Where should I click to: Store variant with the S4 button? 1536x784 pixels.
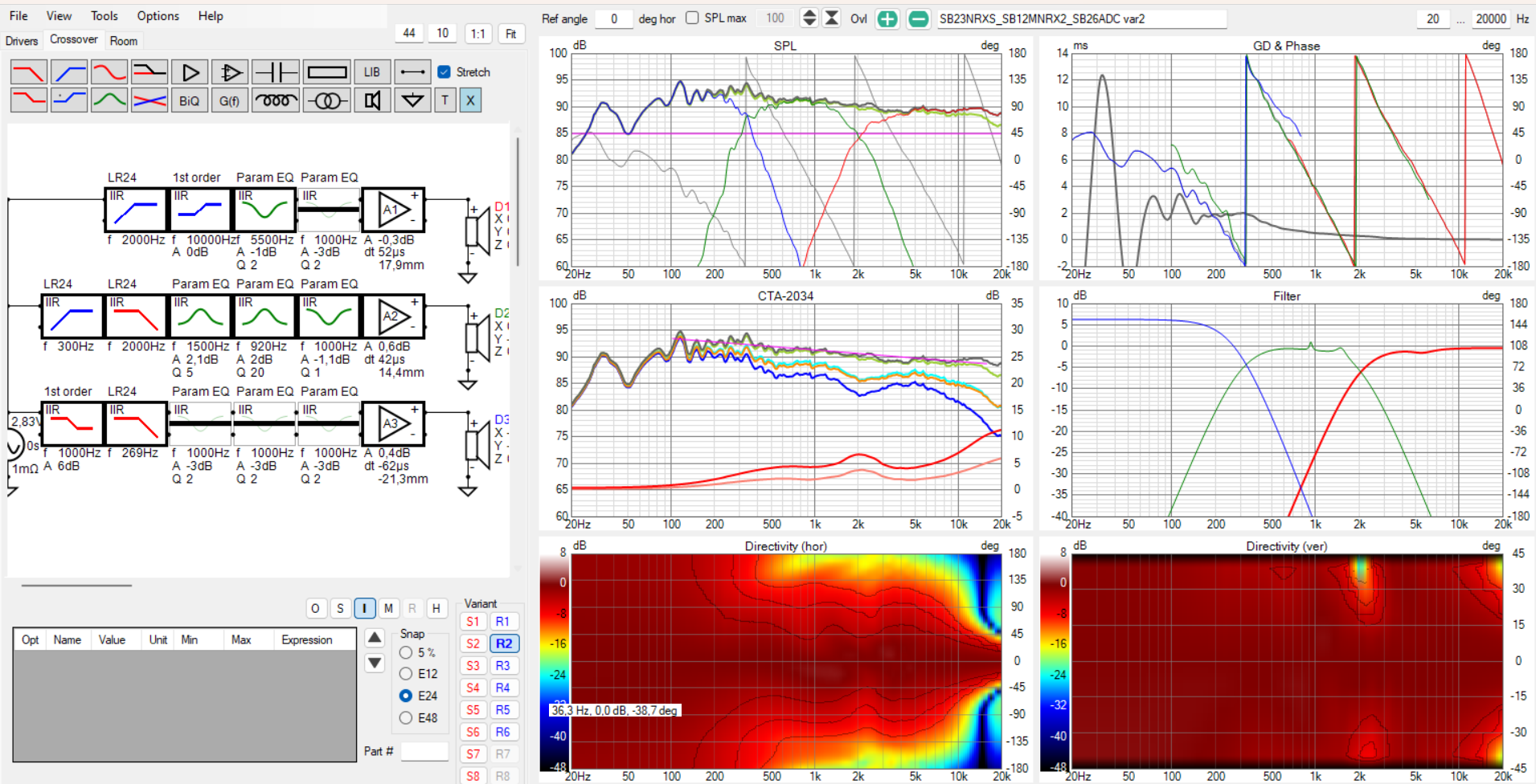tap(473, 688)
